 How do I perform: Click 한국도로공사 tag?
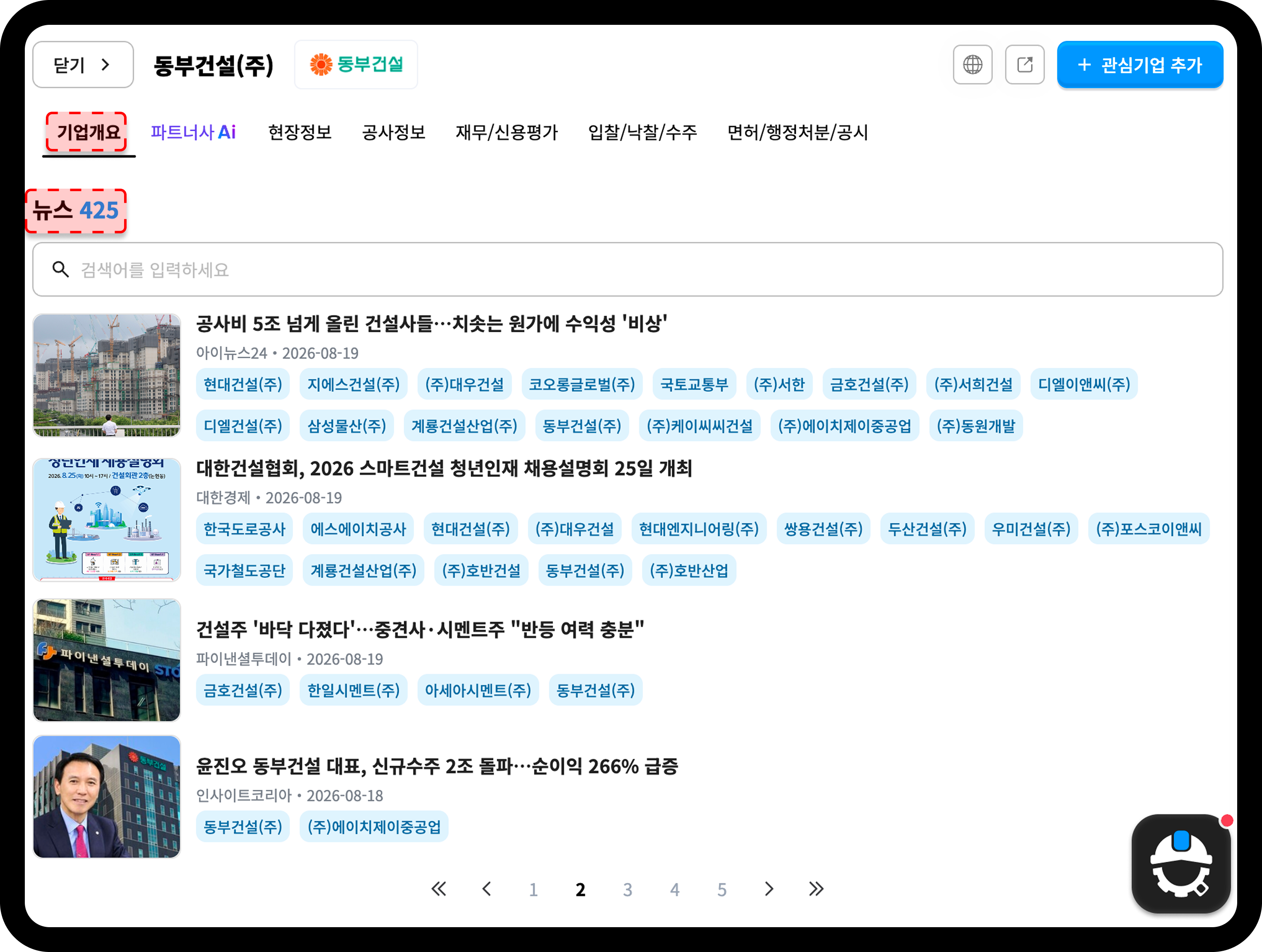245,528
